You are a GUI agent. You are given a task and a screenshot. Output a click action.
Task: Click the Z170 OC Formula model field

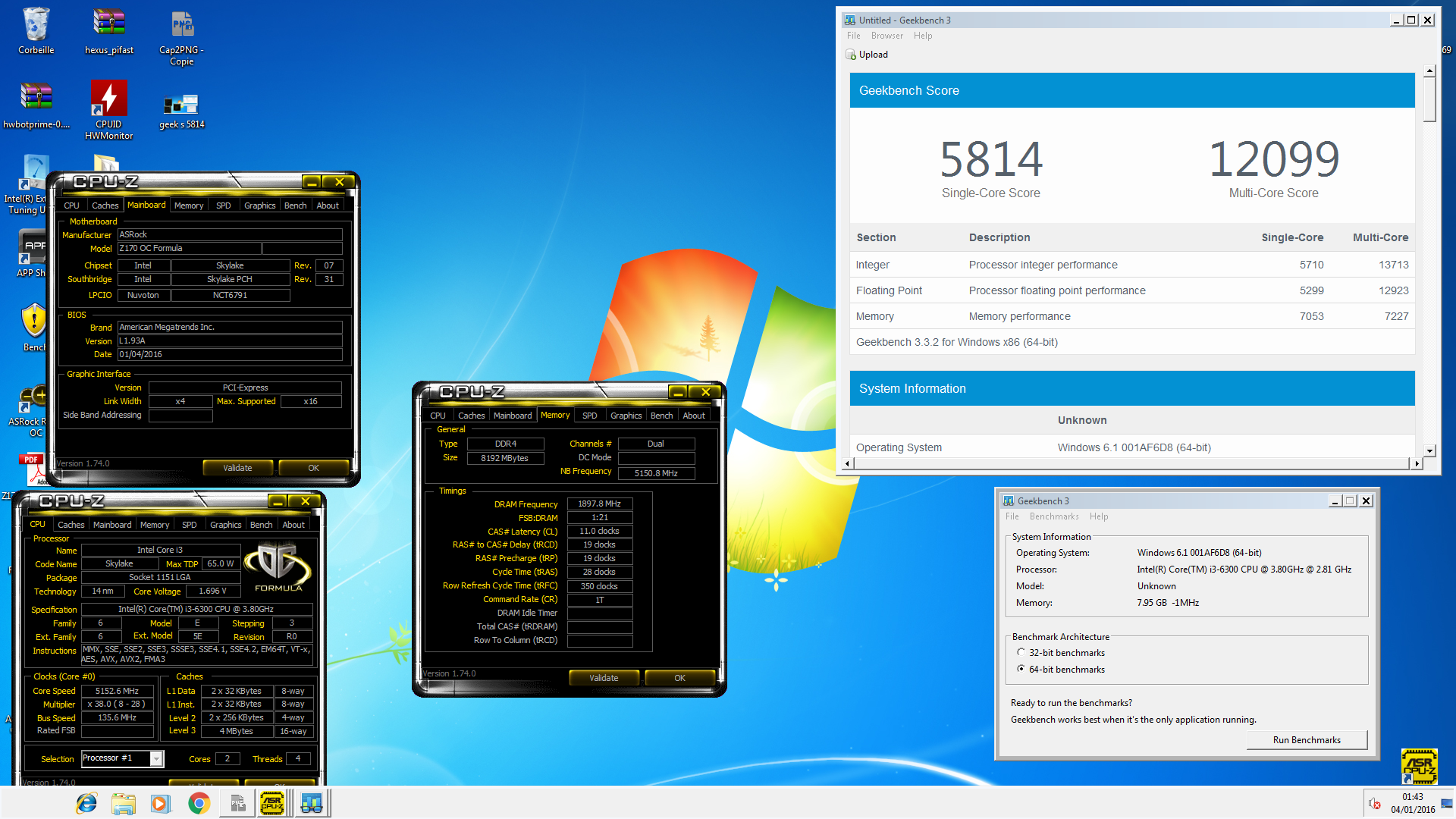189,248
